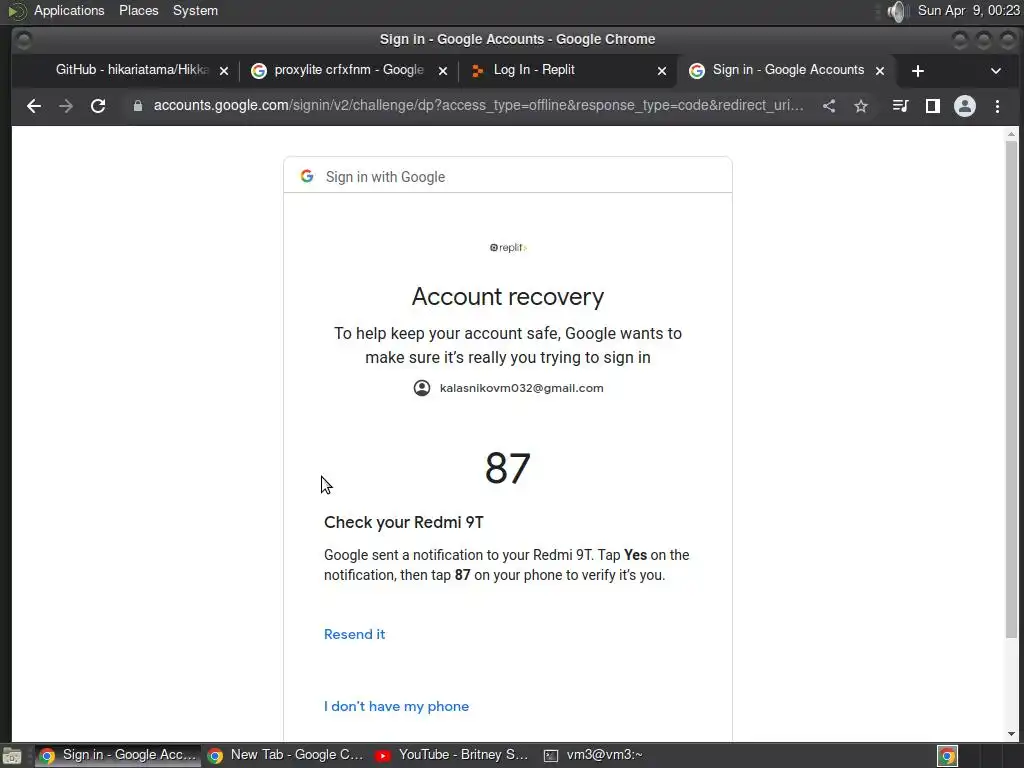Click scrollbar up arrow
The width and height of the screenshot is (1024, 768).
click(x=1011, y=134)
